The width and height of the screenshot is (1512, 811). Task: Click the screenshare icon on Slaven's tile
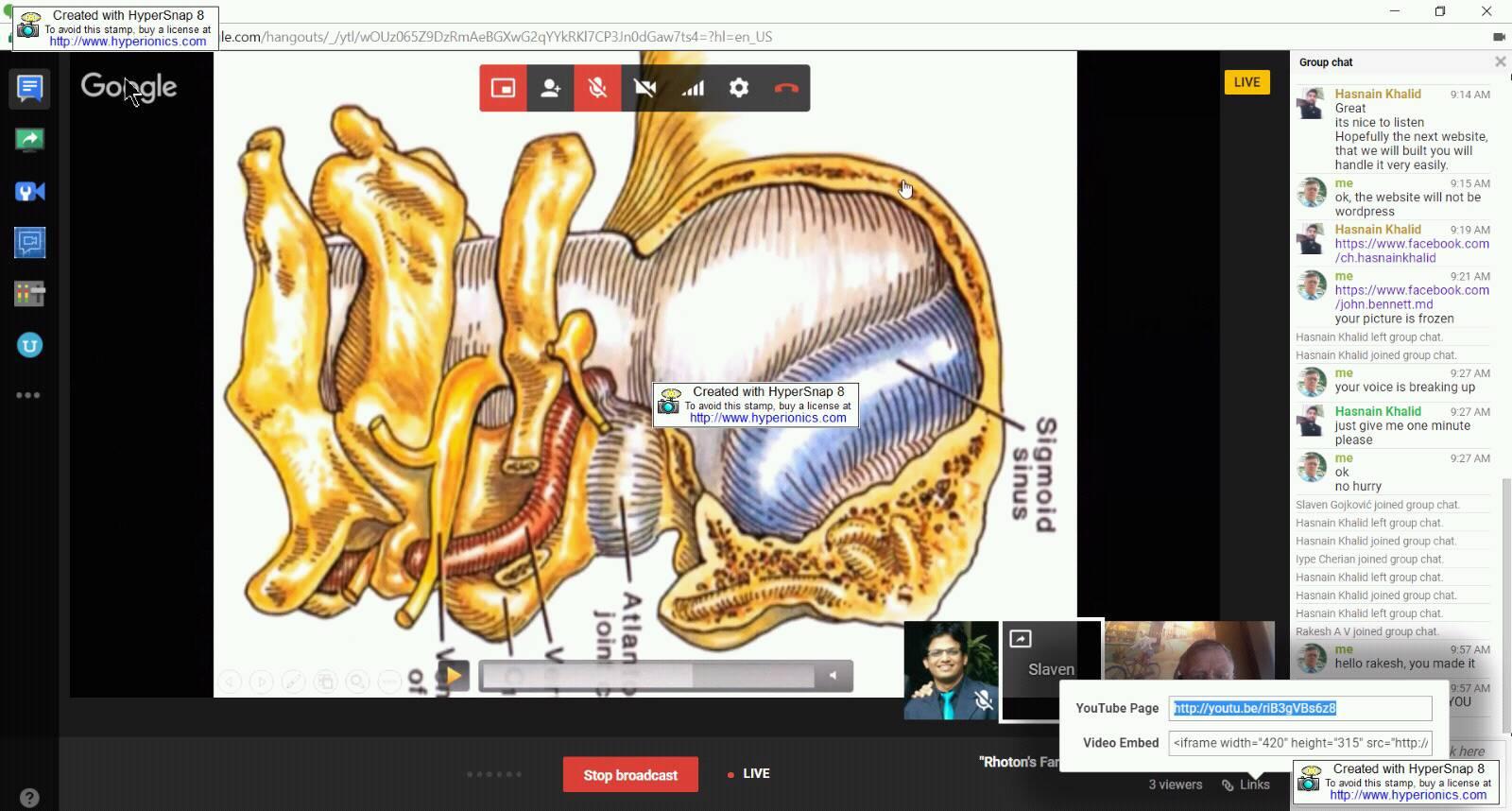coord(1021,639)
